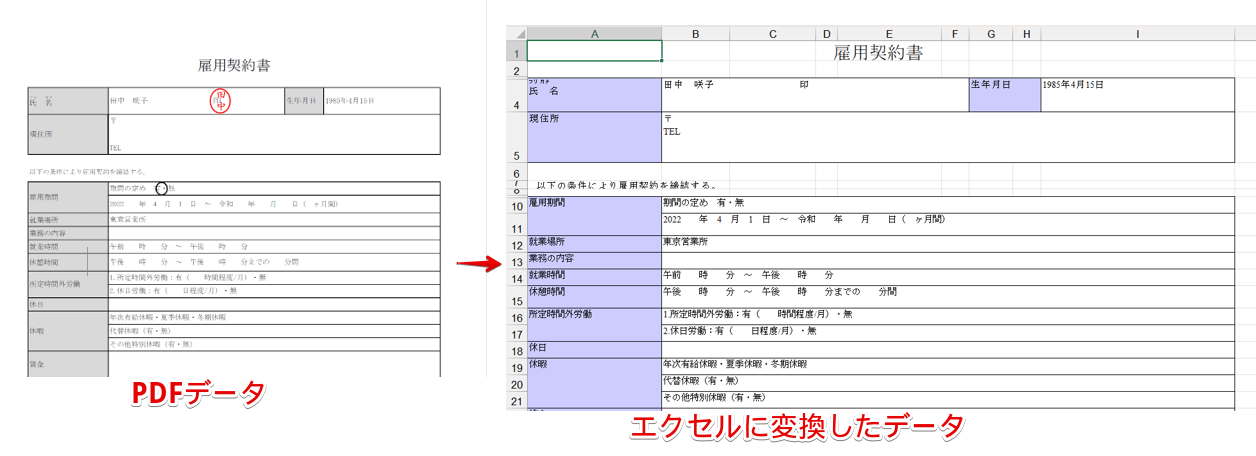Click the 東京営業所 cell in the Excel sheet
Image resolution: width=1256 pixels, height=456 pixels.
tap(947, 244)
